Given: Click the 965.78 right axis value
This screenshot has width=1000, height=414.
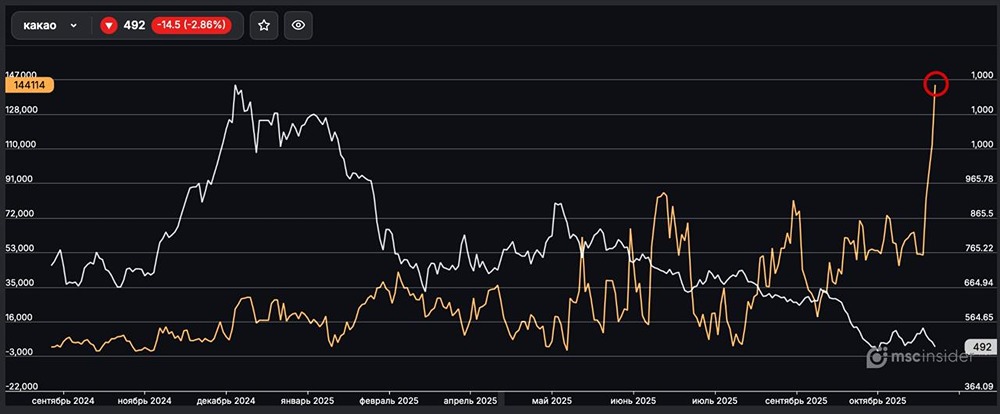Looking at the screenshot, I should coord(979,180).
